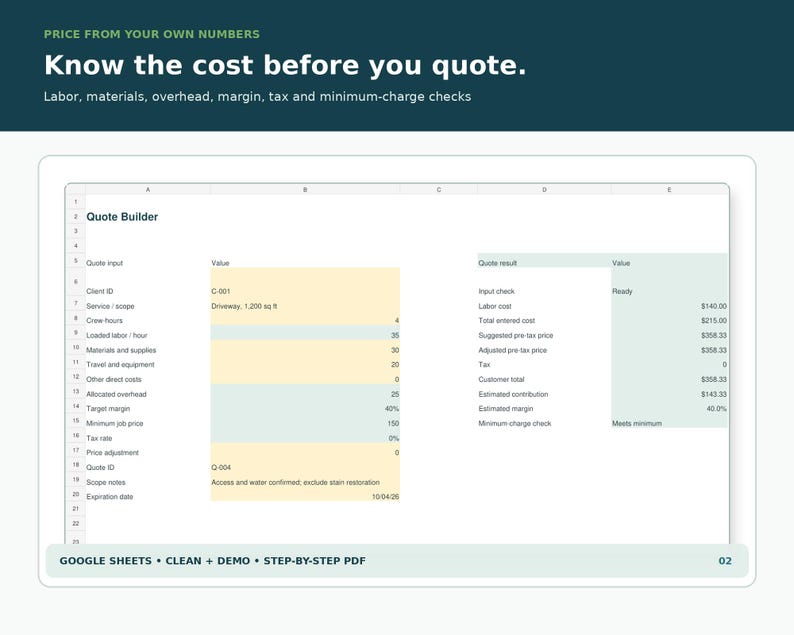Image resolution: width=794 pixels, height=635 pixels.
Task: Click the Quote Builder title cell
Action: [122, 217]
